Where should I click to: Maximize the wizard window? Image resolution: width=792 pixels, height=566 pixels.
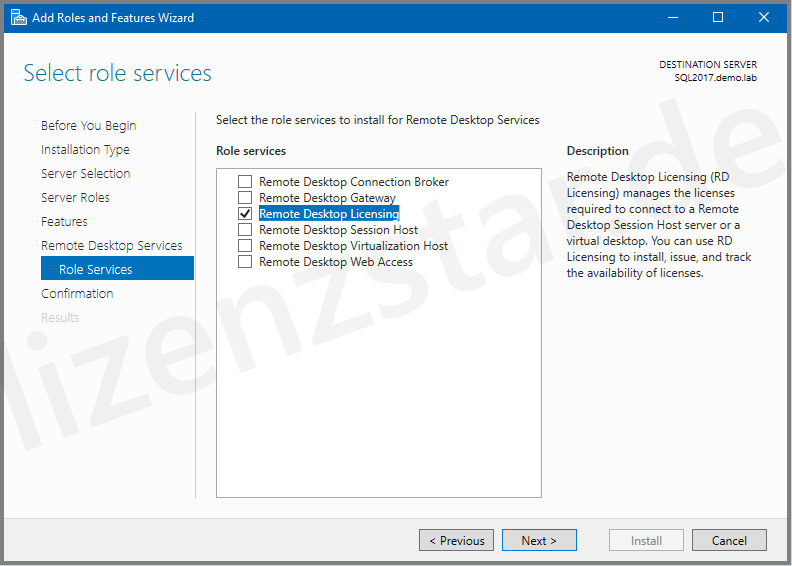(718, 17)
